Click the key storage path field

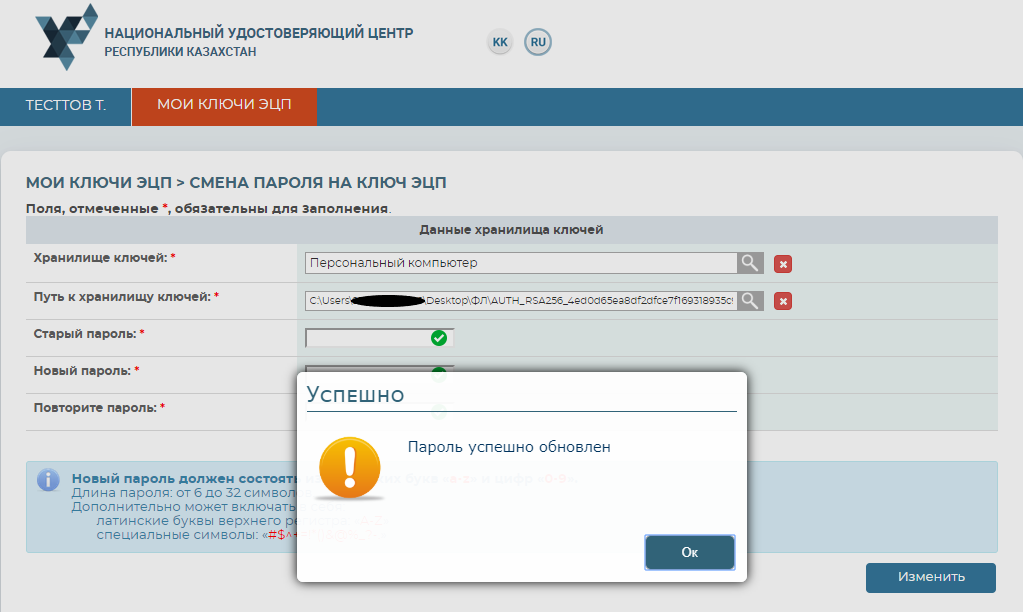coord(520,300)
